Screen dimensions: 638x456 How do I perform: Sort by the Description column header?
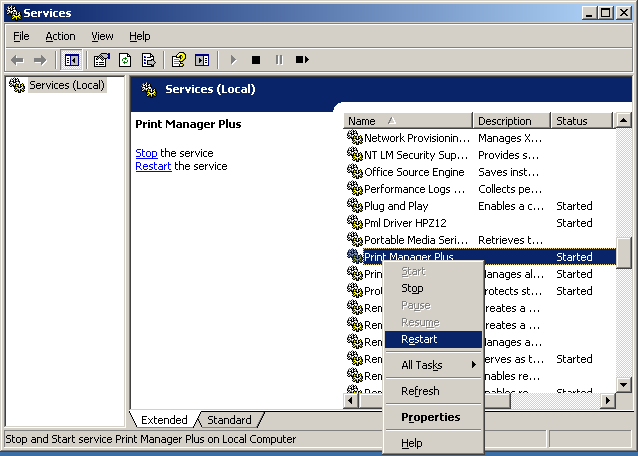[x=511, y=121]
